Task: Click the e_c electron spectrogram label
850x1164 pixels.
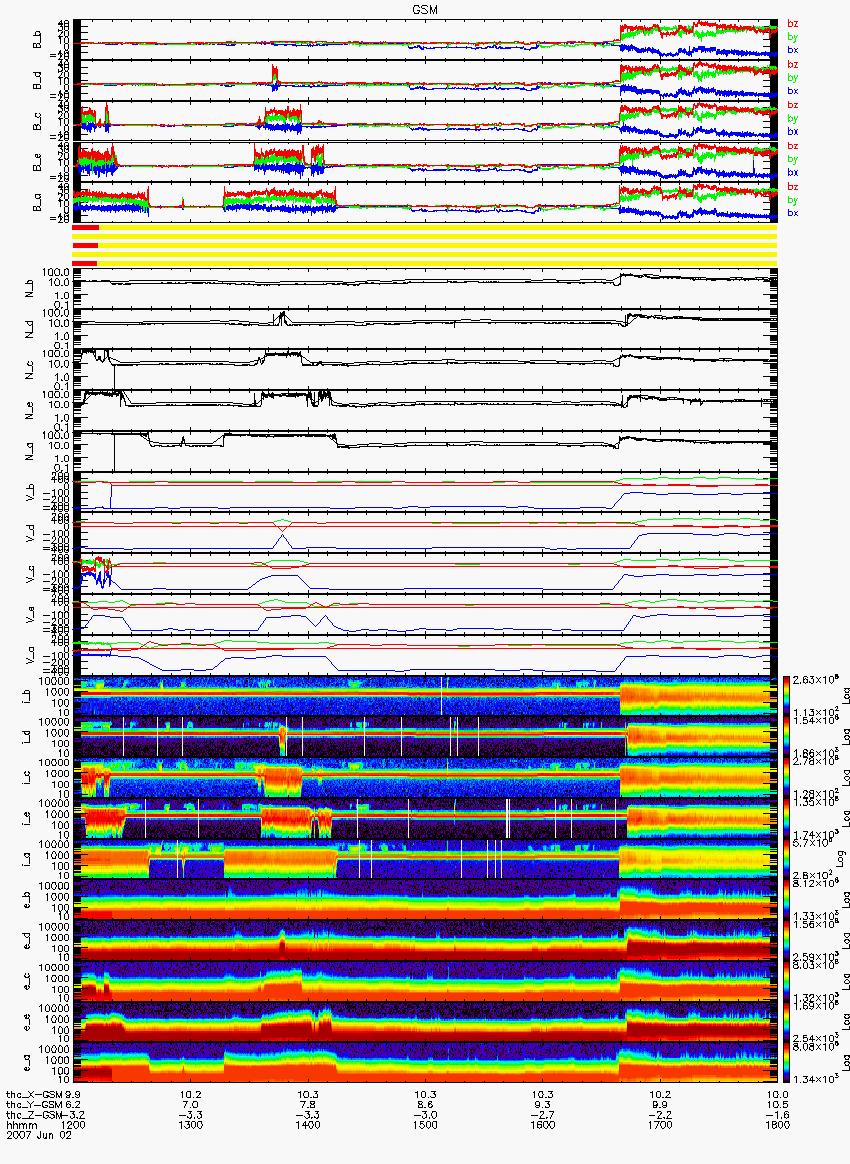Action: 27,981
